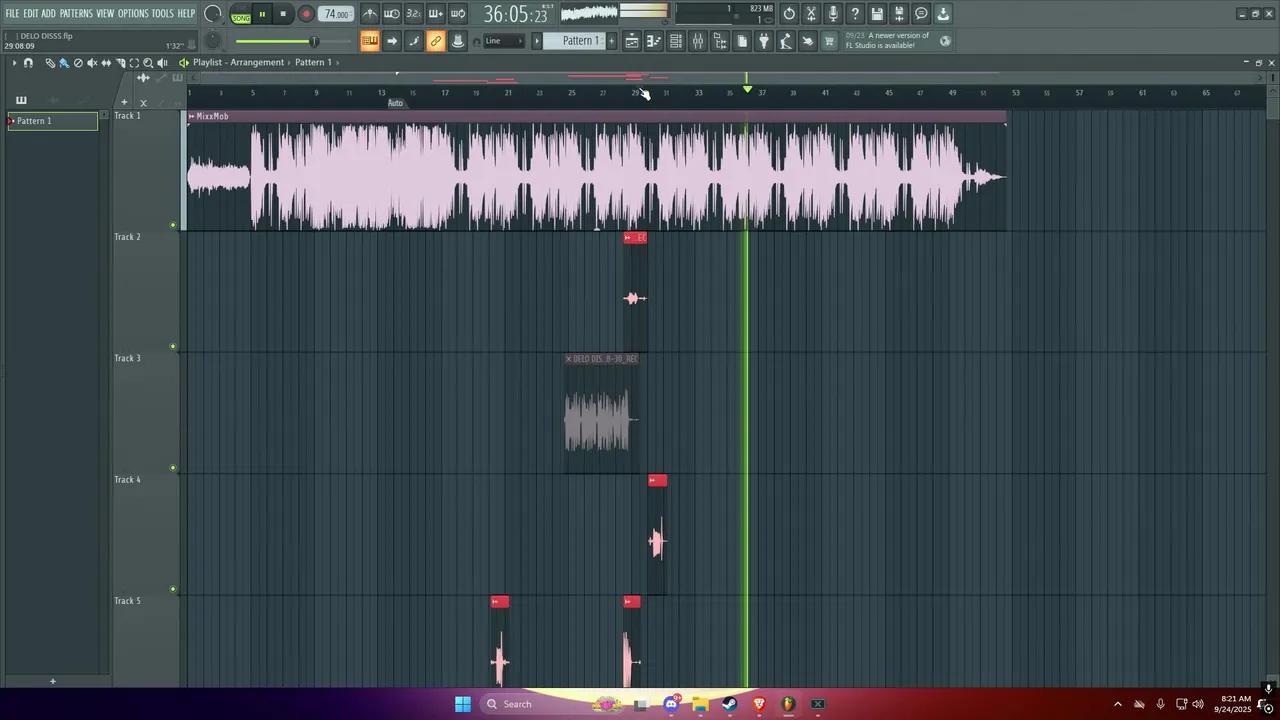Select the Paint brush tool in playlist
The width and height of the screenshot is (1280, 720).
coord(64,63)
